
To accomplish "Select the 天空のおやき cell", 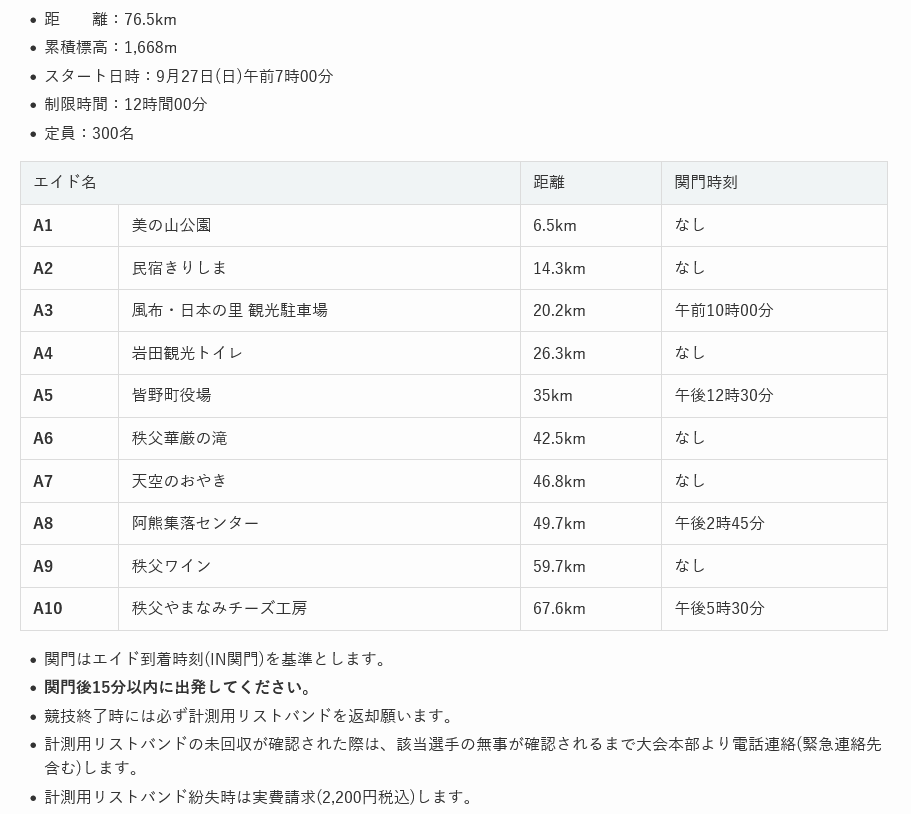I will 180,481.
